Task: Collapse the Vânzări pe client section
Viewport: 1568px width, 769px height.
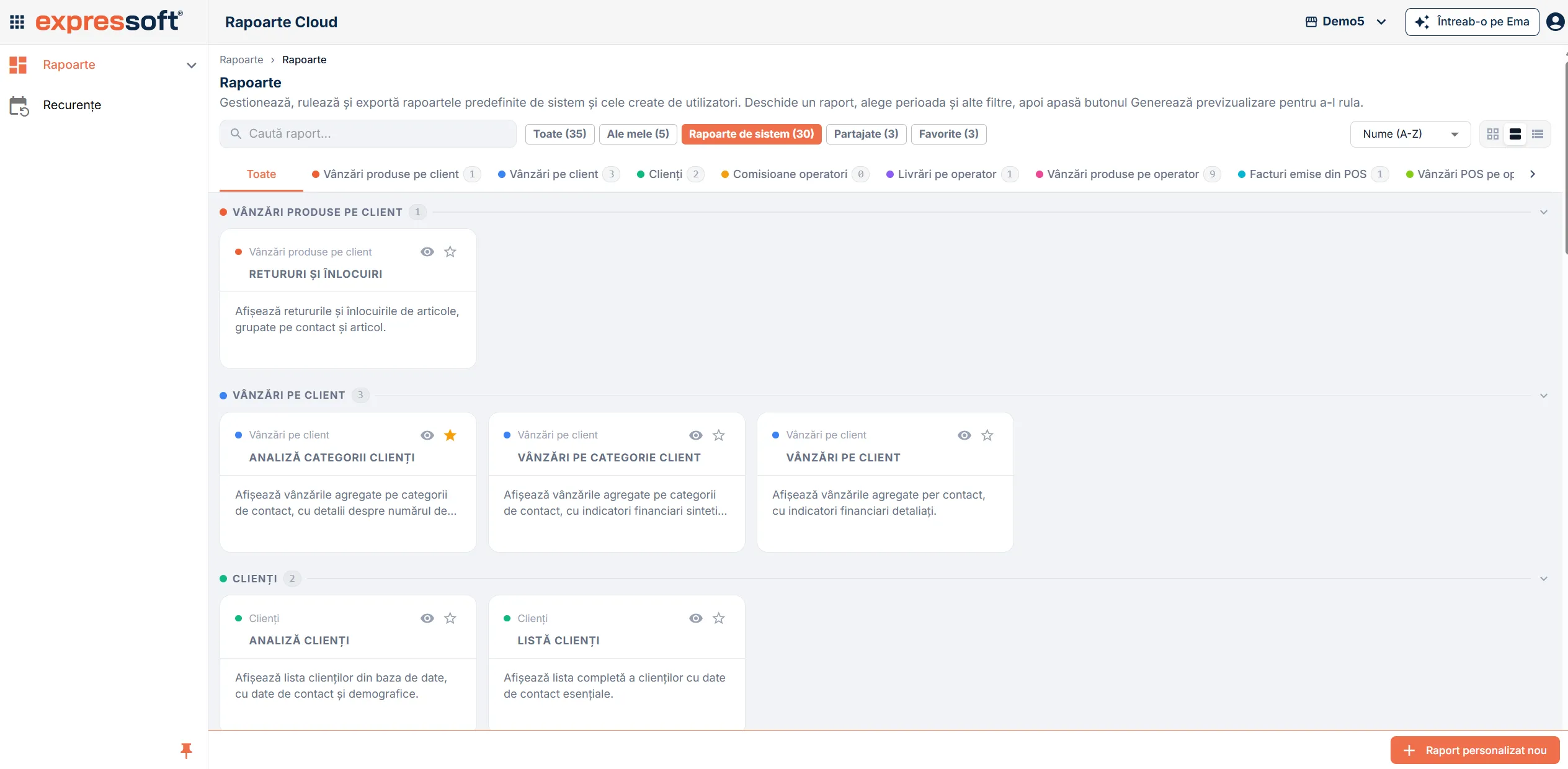Action: (x=1544, y=396)
